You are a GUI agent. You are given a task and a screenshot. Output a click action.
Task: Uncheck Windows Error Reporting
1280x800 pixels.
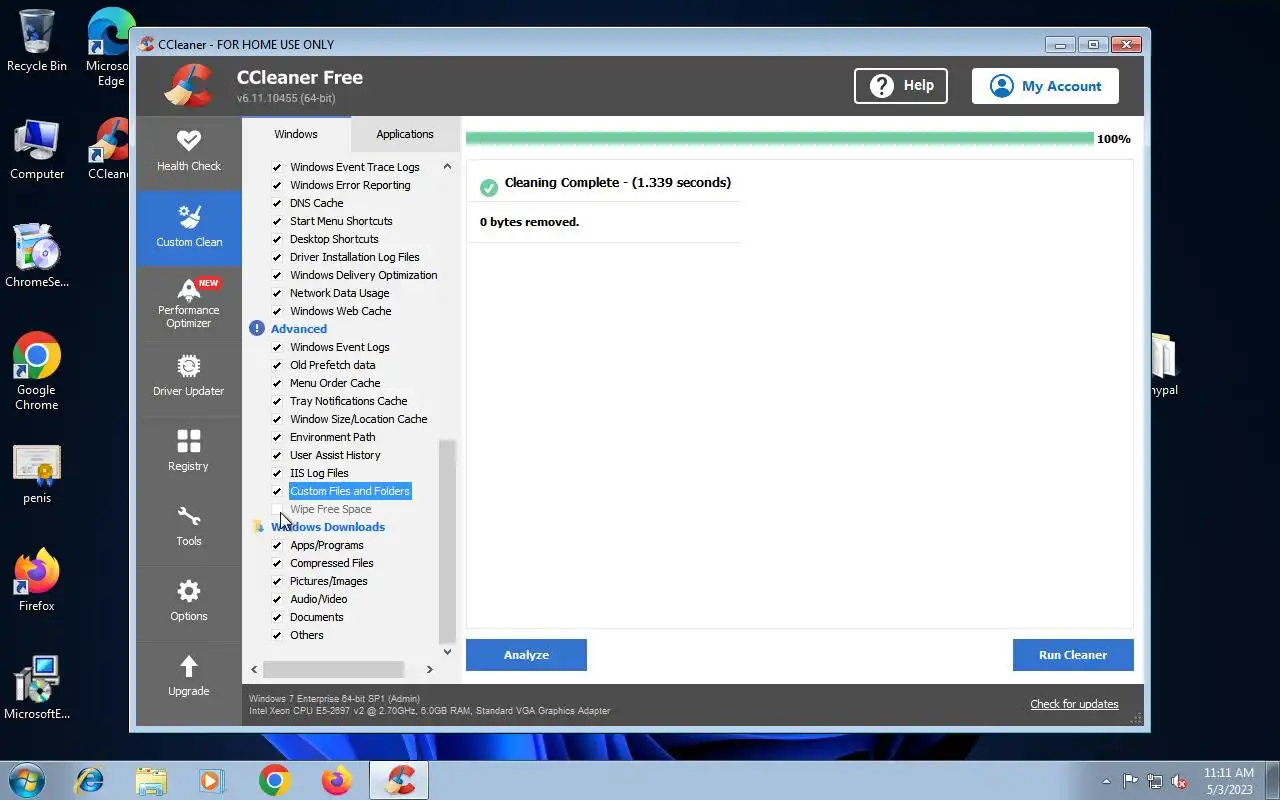tap(277, 185)
